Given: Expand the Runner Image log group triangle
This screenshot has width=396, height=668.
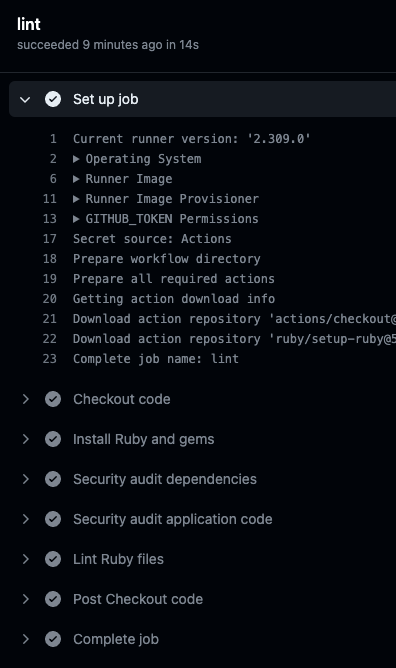Looking at the screenshot, I should 76,179.
